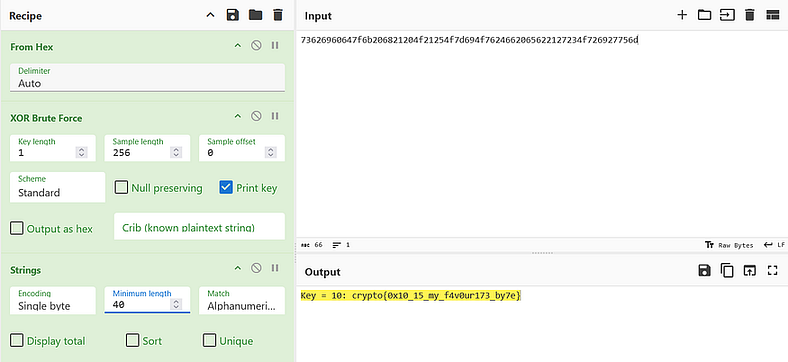This screenshot has width=788, height=362.
Task: Collapse the Recipe pane chevron
Action: 211,15
